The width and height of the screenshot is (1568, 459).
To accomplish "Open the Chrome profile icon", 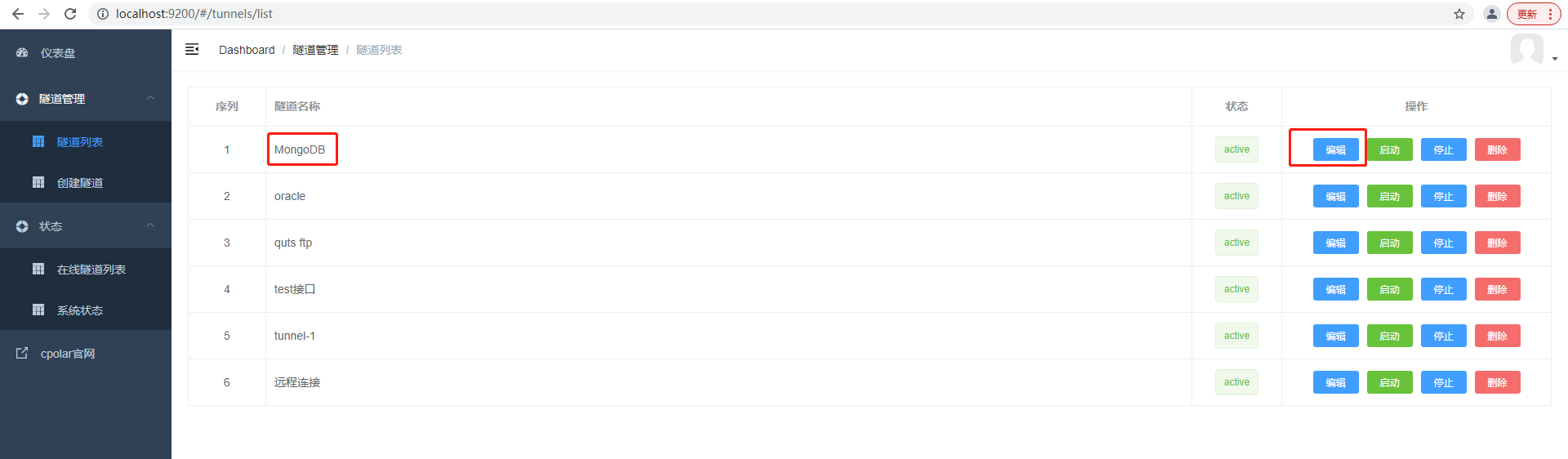I will pos(1492,14).
